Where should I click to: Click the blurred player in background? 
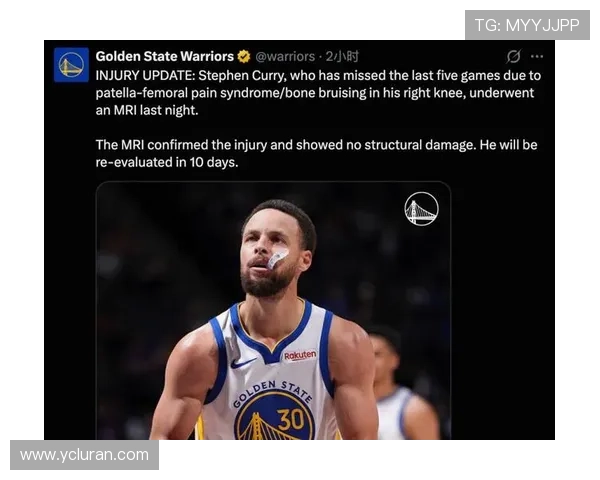(x=402, y=385)
